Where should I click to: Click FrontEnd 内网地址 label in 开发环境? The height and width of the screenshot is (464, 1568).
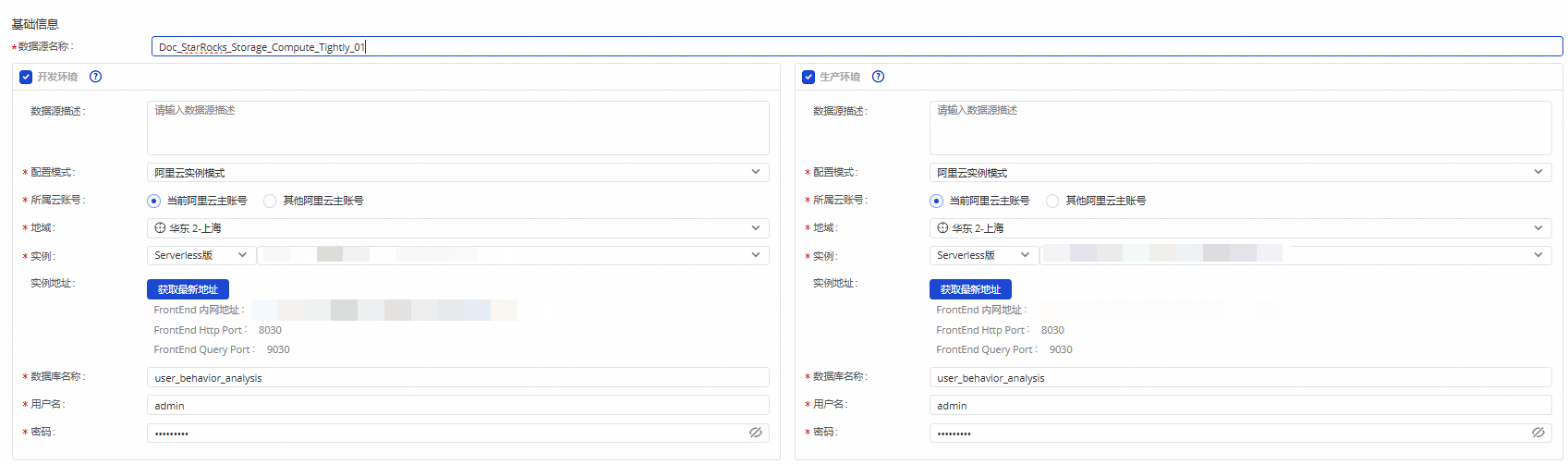(x=199, y=310)
